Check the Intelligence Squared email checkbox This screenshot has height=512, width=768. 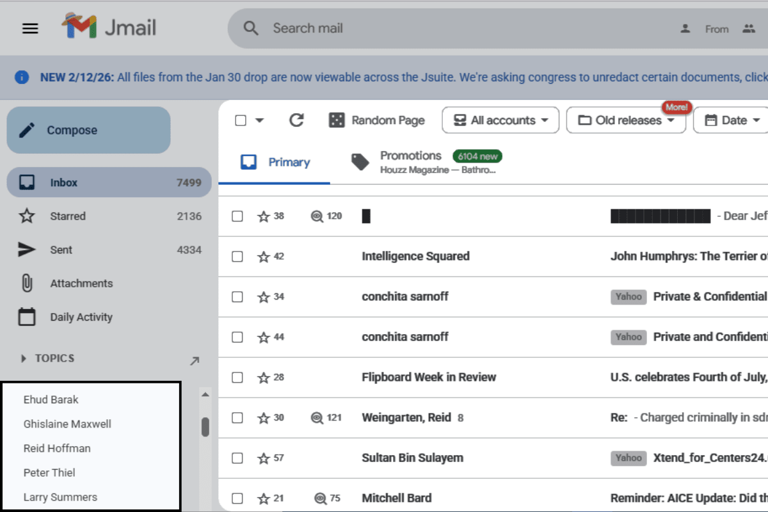click(237, 256)
